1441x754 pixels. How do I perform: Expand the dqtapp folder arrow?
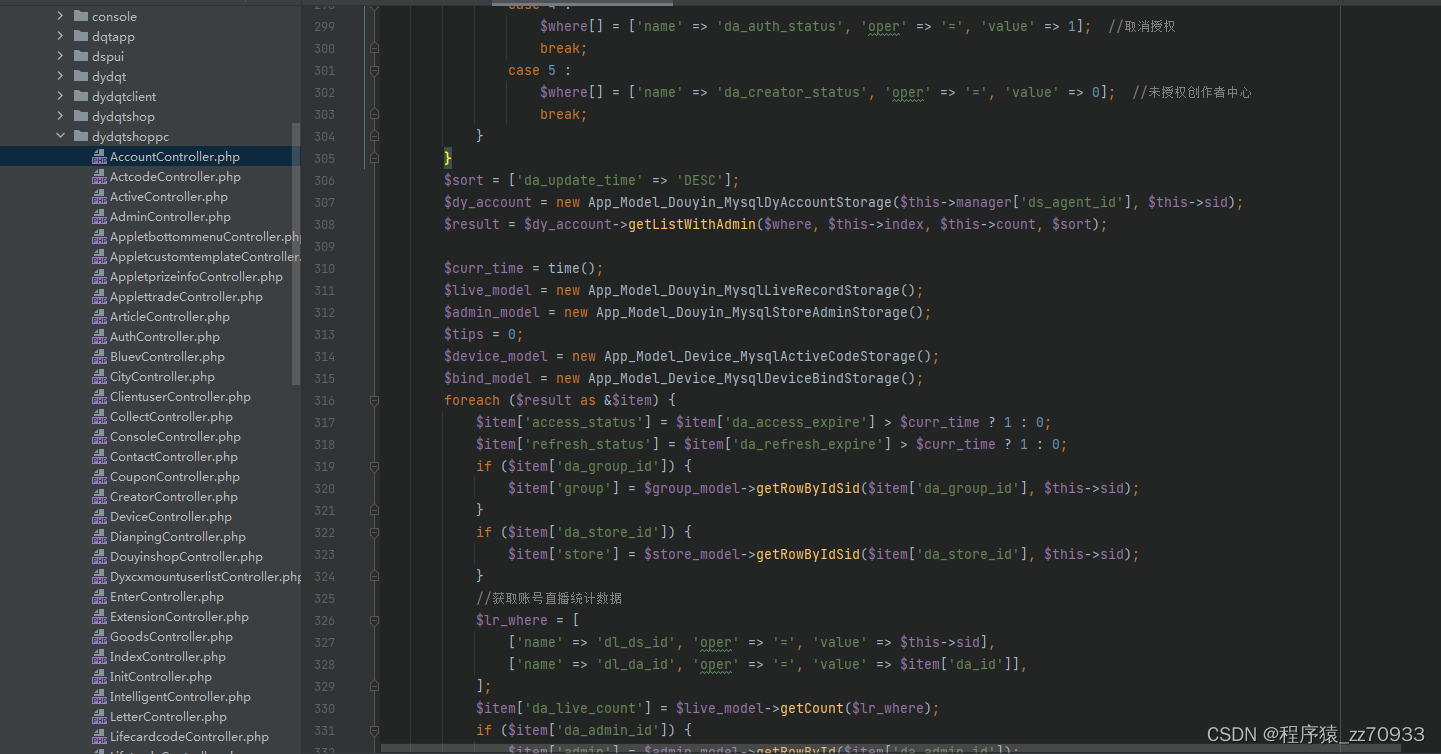point(60,36)
